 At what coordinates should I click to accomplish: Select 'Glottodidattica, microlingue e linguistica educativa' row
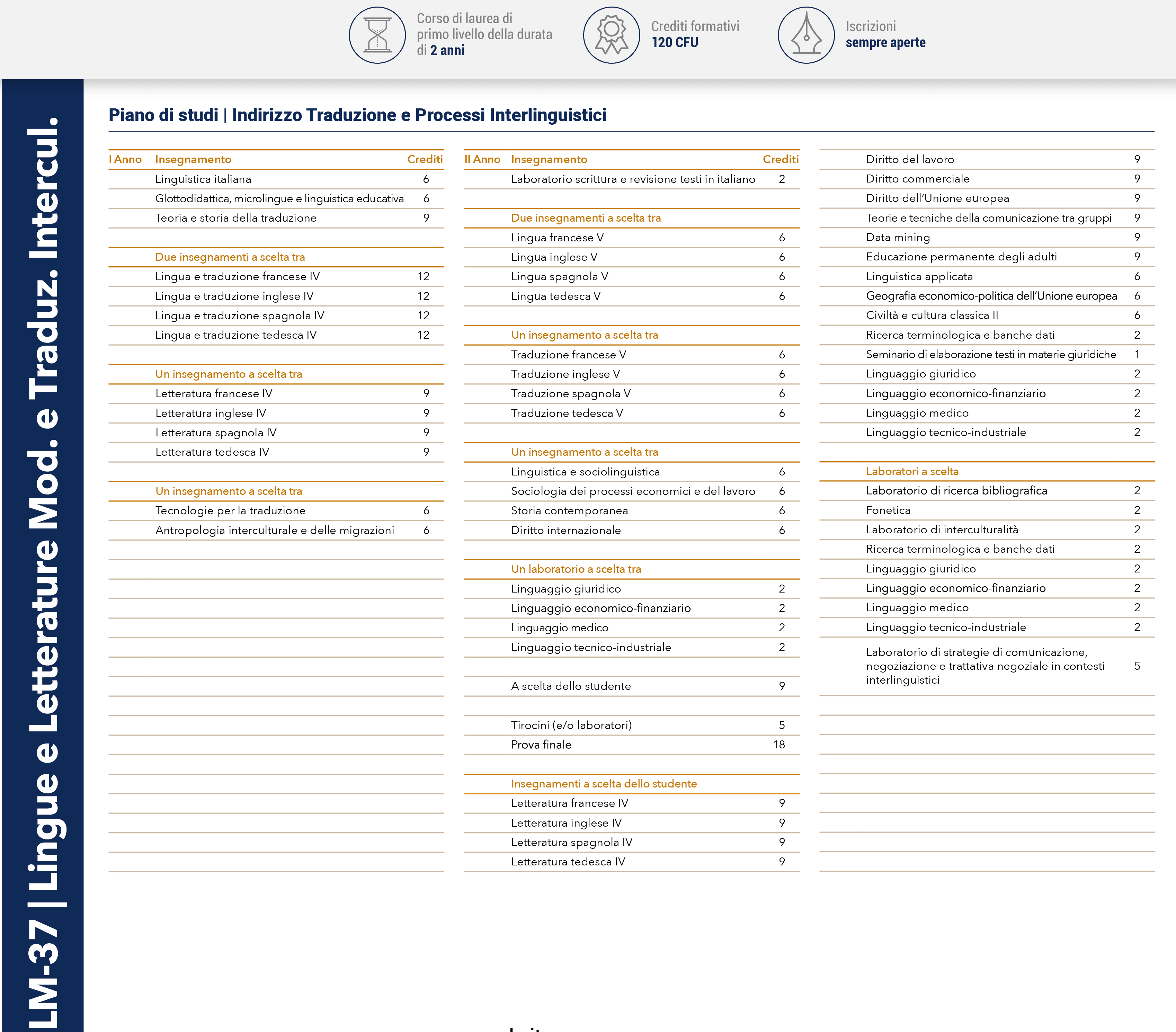(276, 199)
